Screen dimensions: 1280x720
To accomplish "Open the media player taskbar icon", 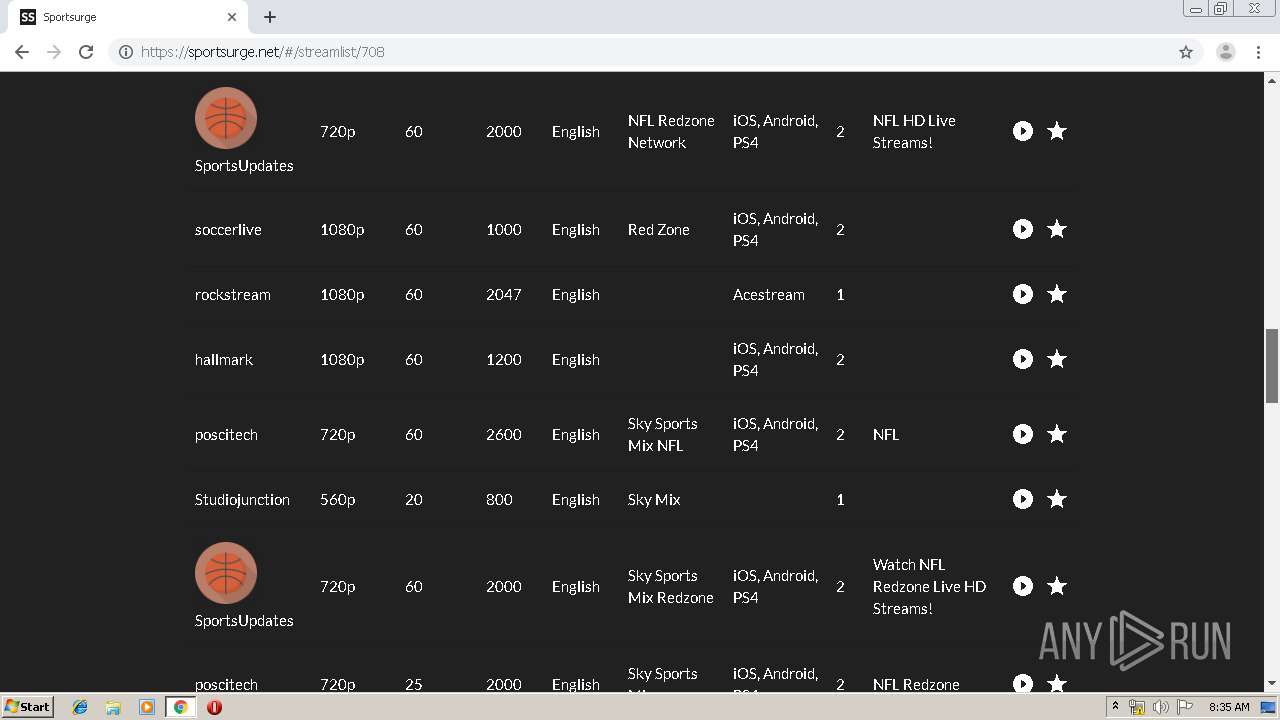I will 147,707.
